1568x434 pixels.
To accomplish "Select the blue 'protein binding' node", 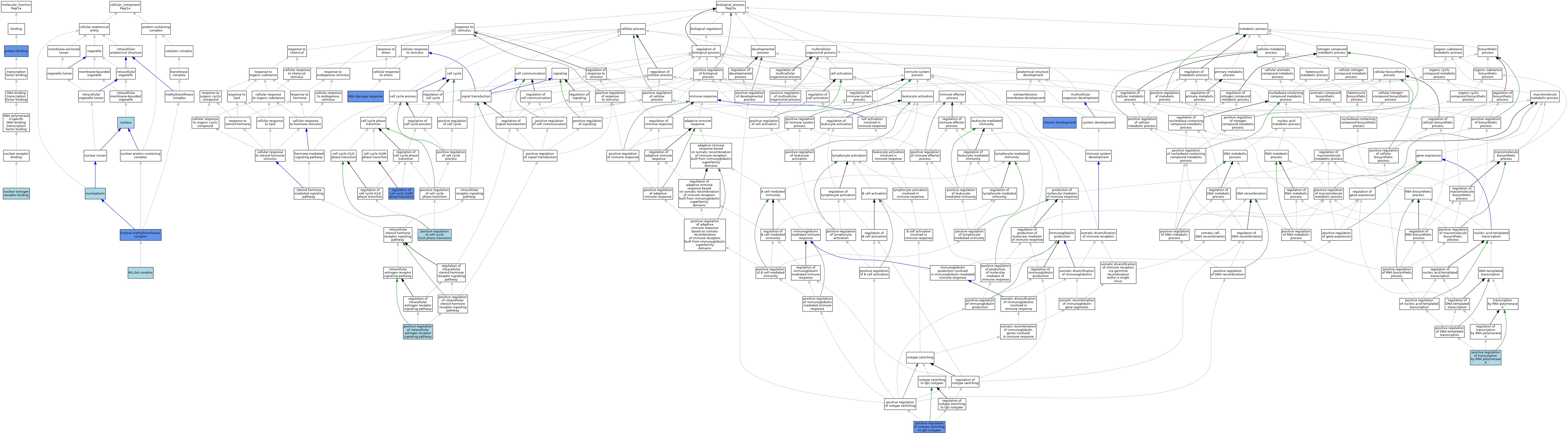I will [x=16, y=51].
